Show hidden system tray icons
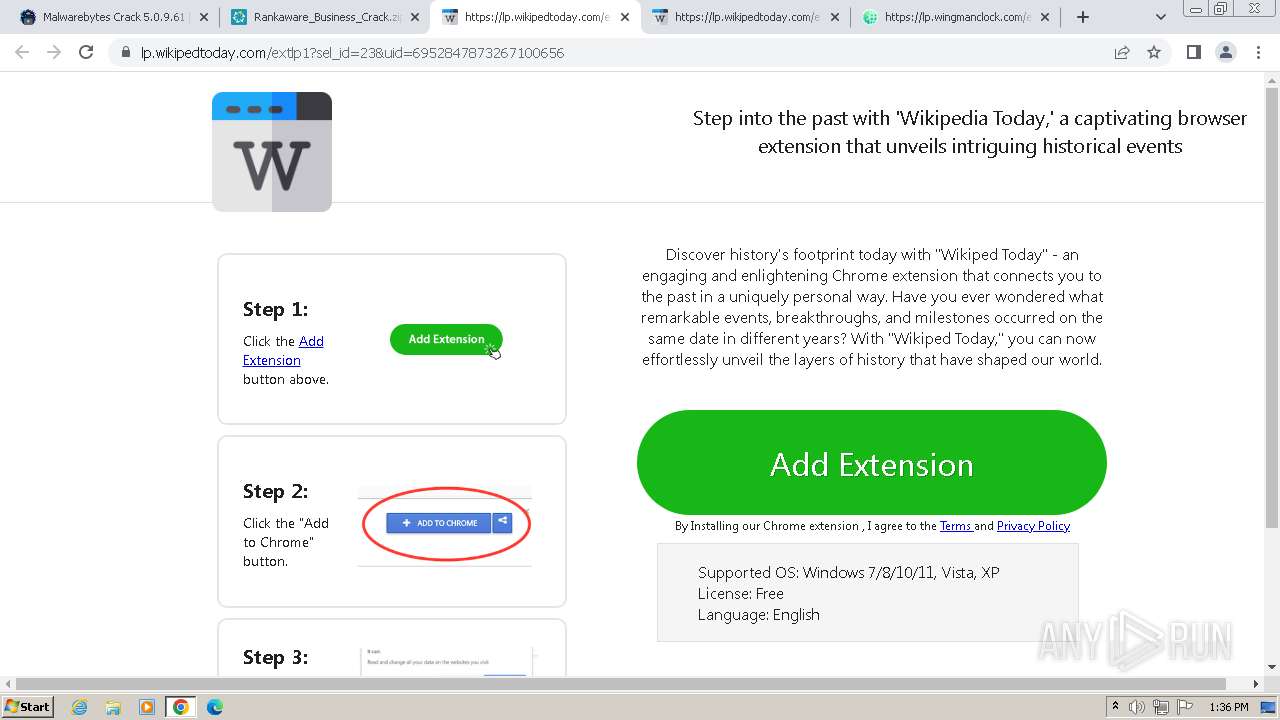Viewport: 1280px width, 720px height. pyautogui.click(x=1116, y=707)
